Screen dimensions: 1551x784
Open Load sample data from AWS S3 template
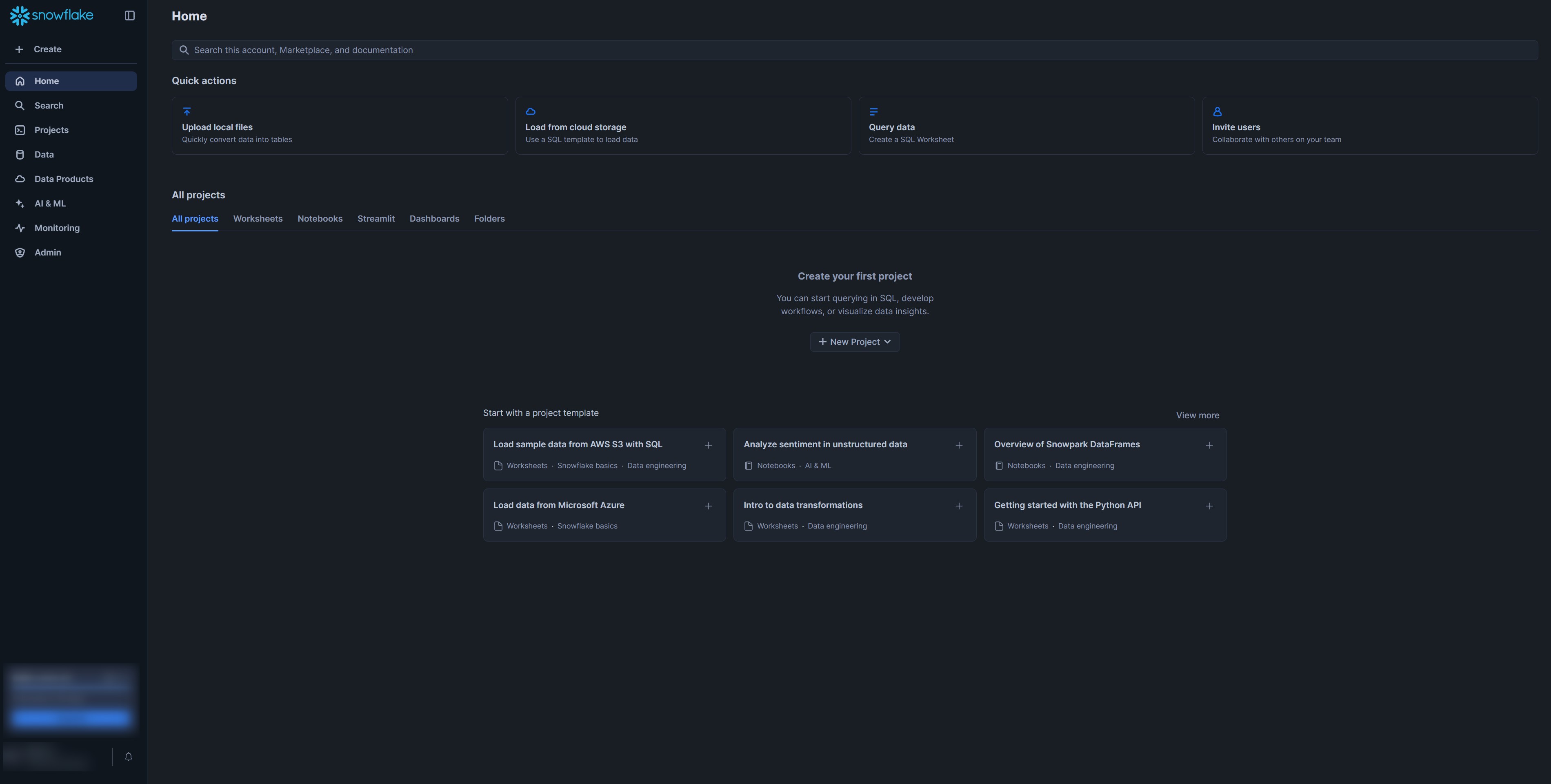tap(604, 455)
